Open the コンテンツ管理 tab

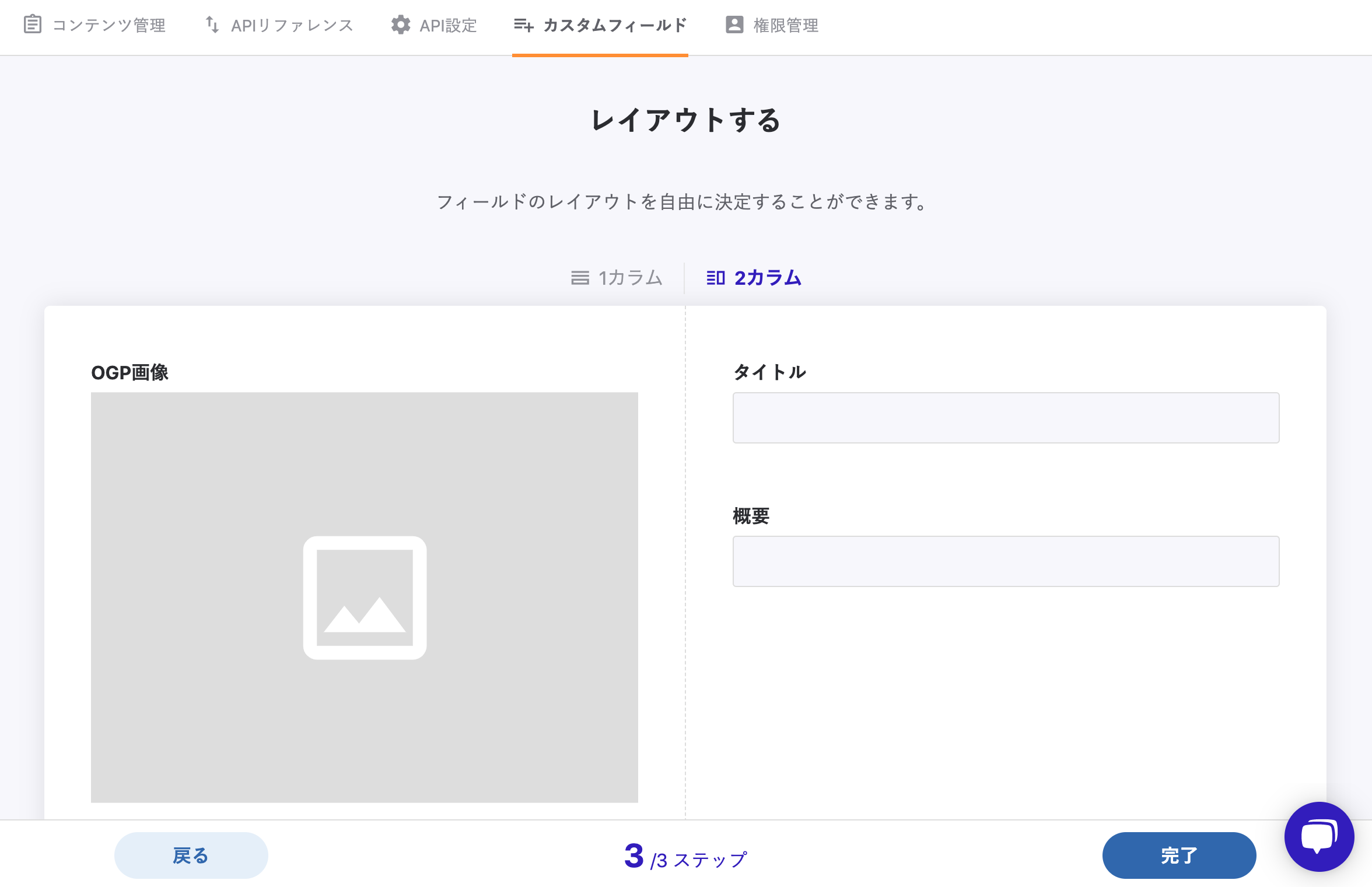coord(108,25)
